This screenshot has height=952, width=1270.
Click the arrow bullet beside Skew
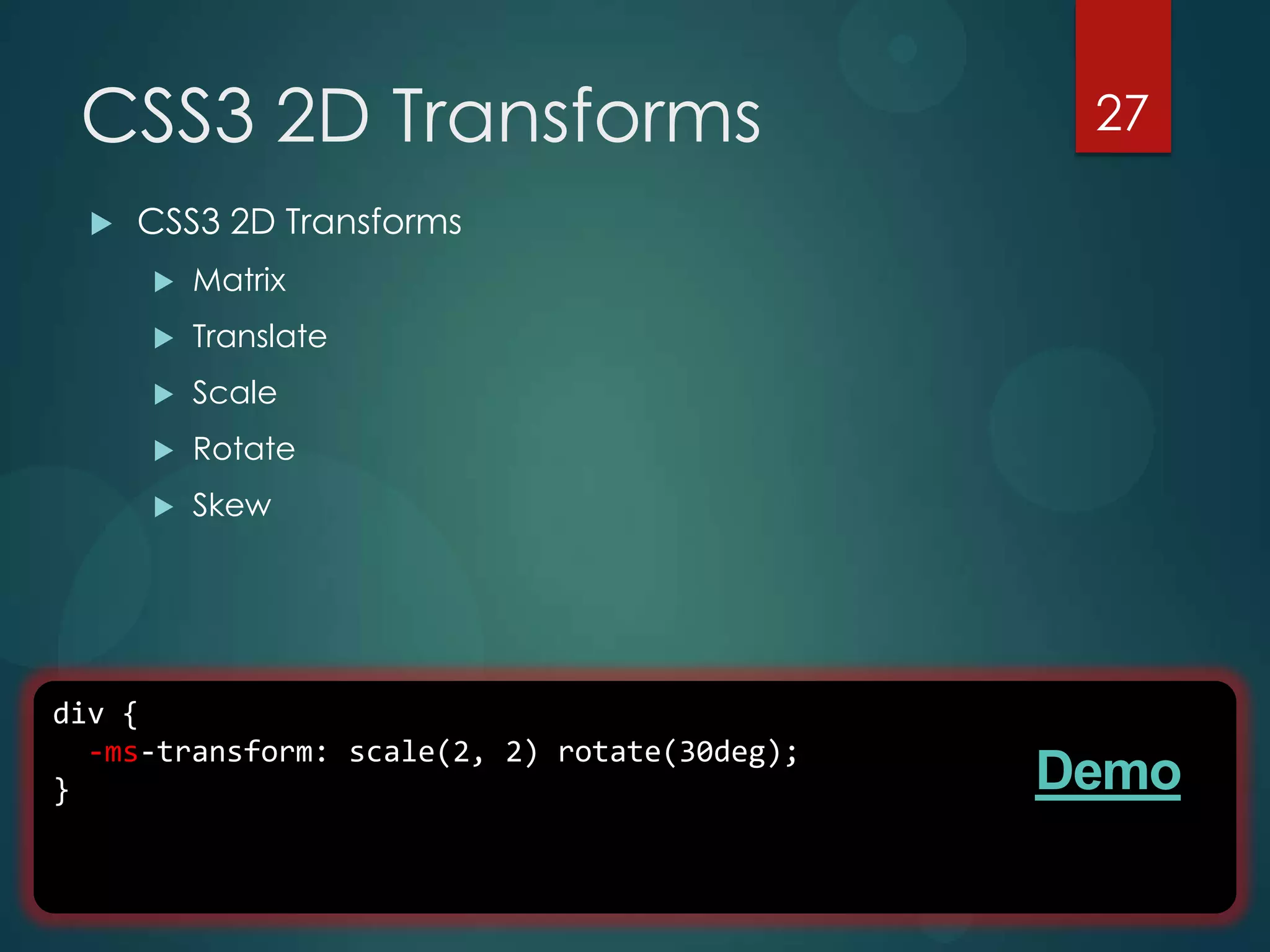point(163,507)
